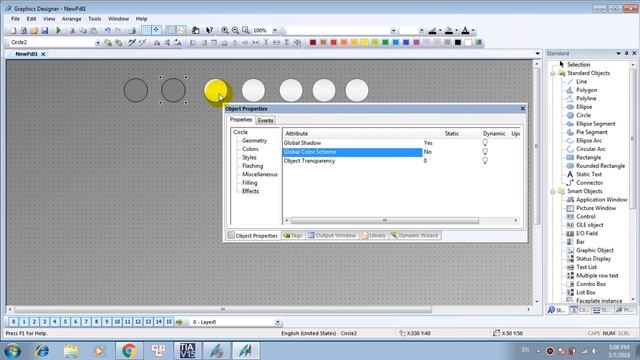Viewport: 640px width, 360px height.
Task: Open the Tools menu
Action: [94, 19]
